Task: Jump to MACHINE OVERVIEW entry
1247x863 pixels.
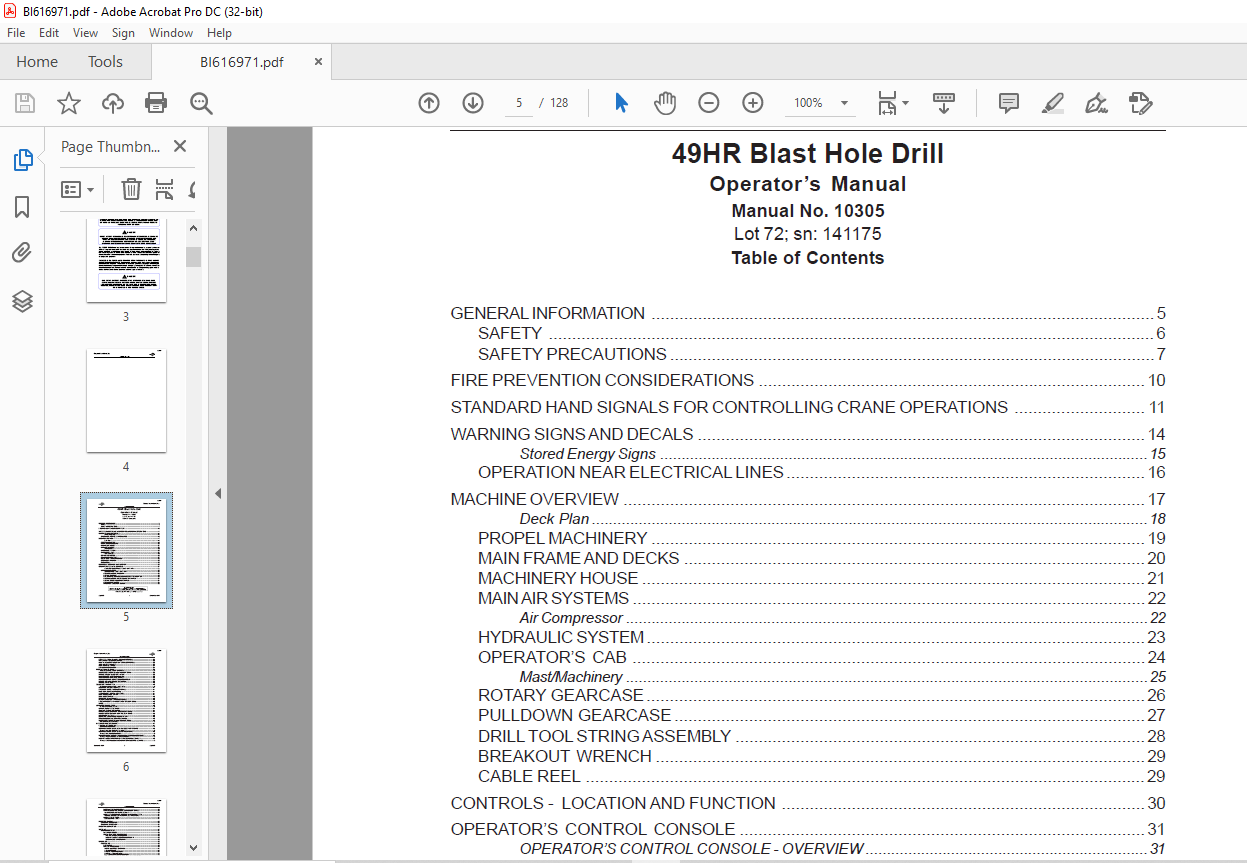Action: coord(808,499)
